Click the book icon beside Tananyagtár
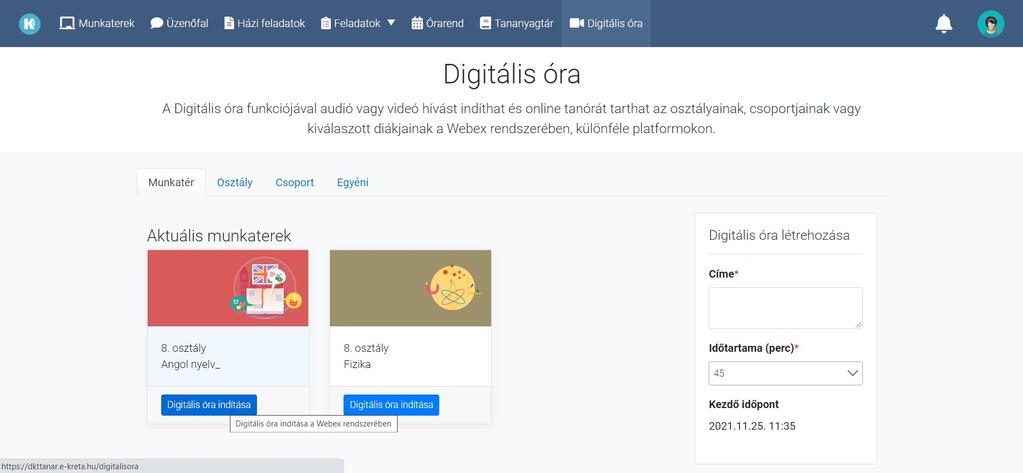The width and height of the screenshot is (1023, 473). (x=485, y=23)
